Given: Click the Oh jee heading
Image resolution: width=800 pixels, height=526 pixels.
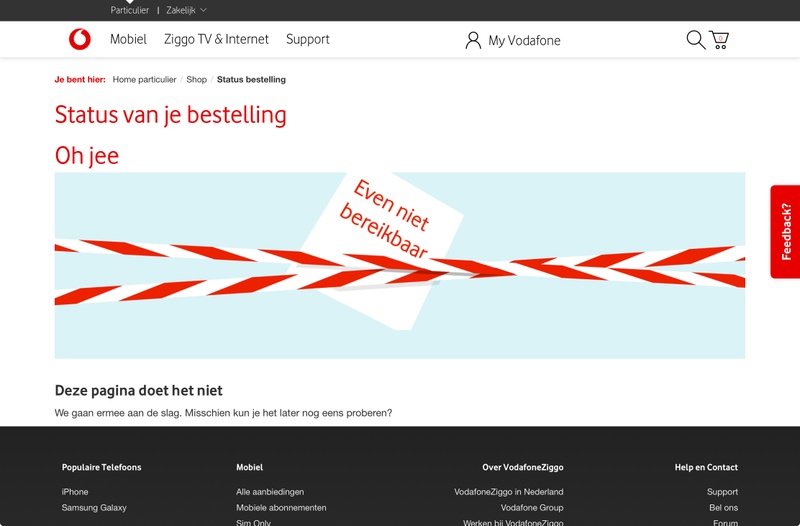Looking at the screenshot, I should point(87,156).
